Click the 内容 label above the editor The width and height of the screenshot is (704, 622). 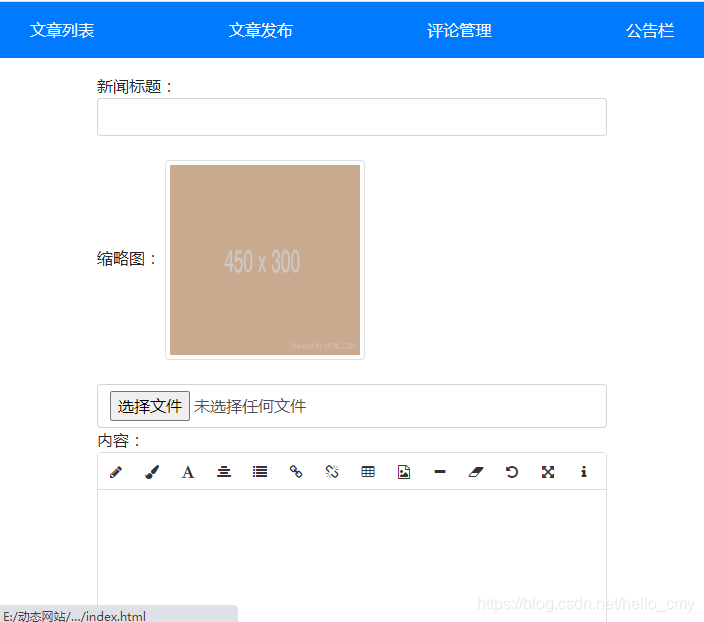tap(119, 441)
